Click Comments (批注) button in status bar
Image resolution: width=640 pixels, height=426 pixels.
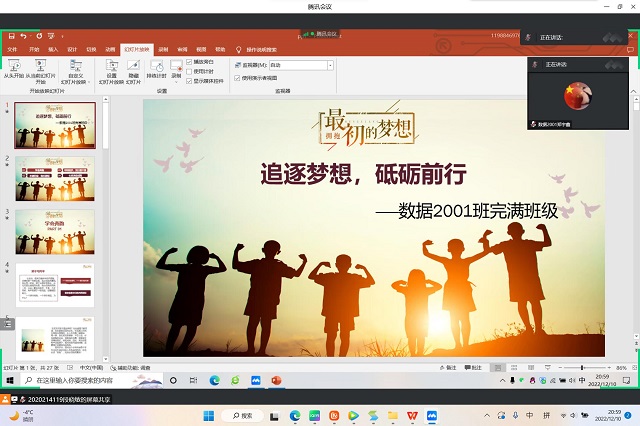(473, 368)
